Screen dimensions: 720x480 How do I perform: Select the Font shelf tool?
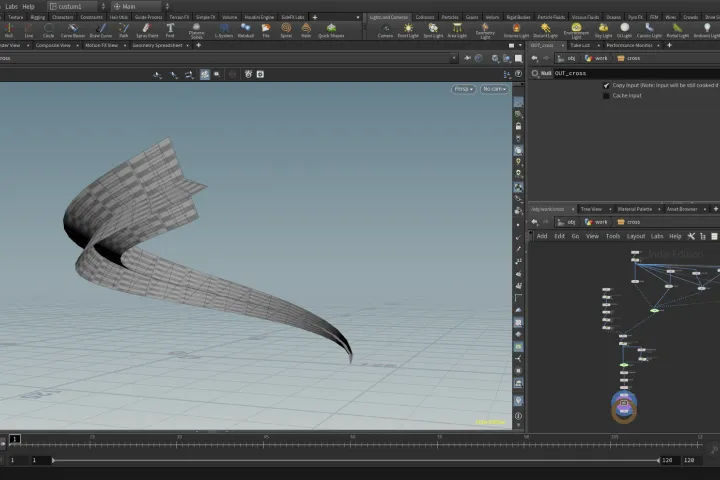tap(170, 30)
